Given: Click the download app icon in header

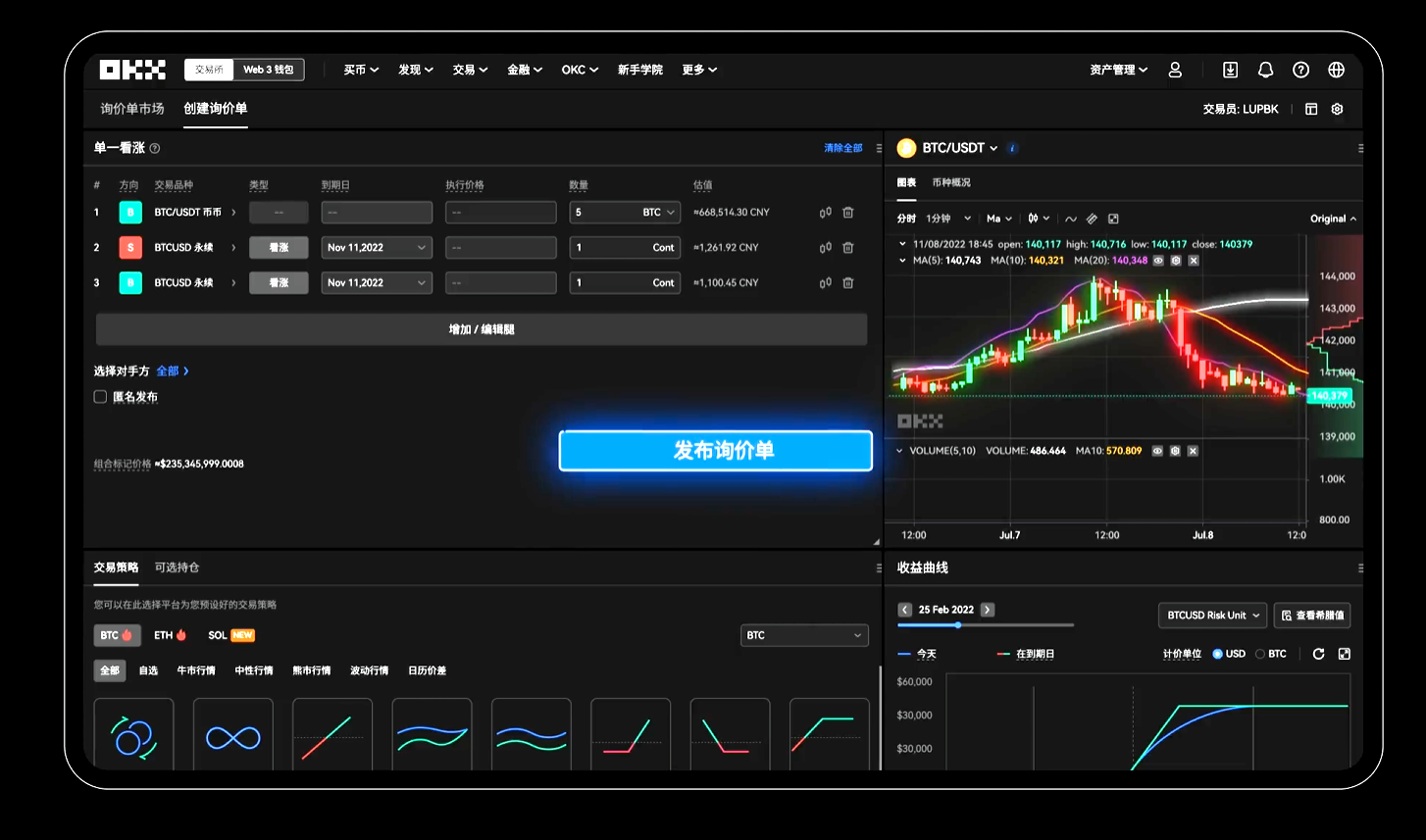Looking at the screenshot, I should click(1231, 70).
